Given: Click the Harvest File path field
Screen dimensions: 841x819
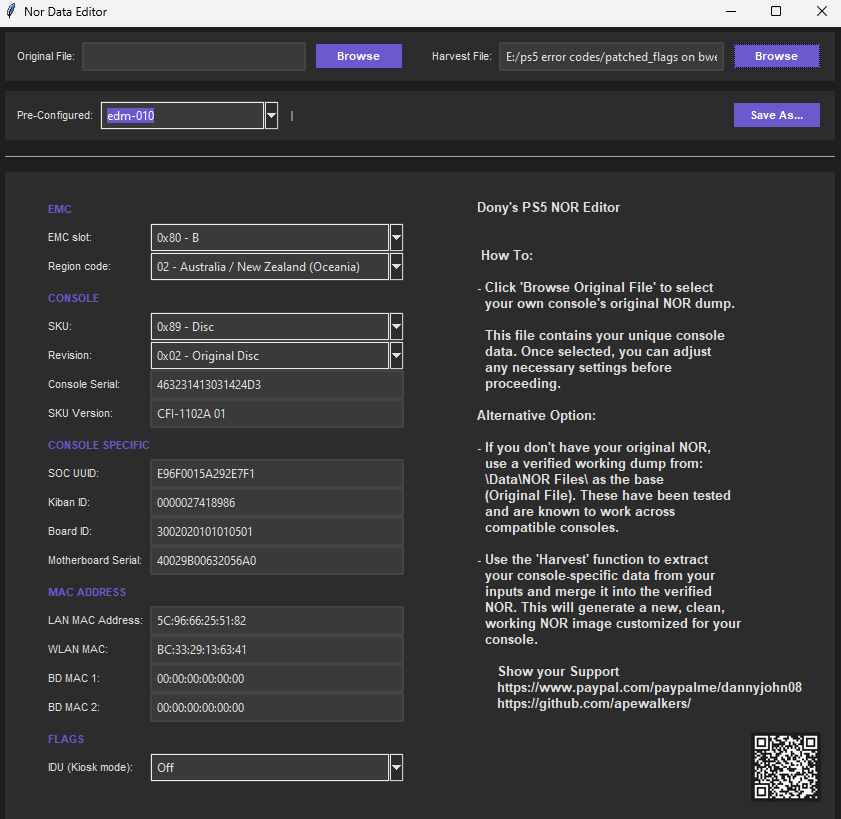Looking at the screenshot, I should click(x=611, y=57).
